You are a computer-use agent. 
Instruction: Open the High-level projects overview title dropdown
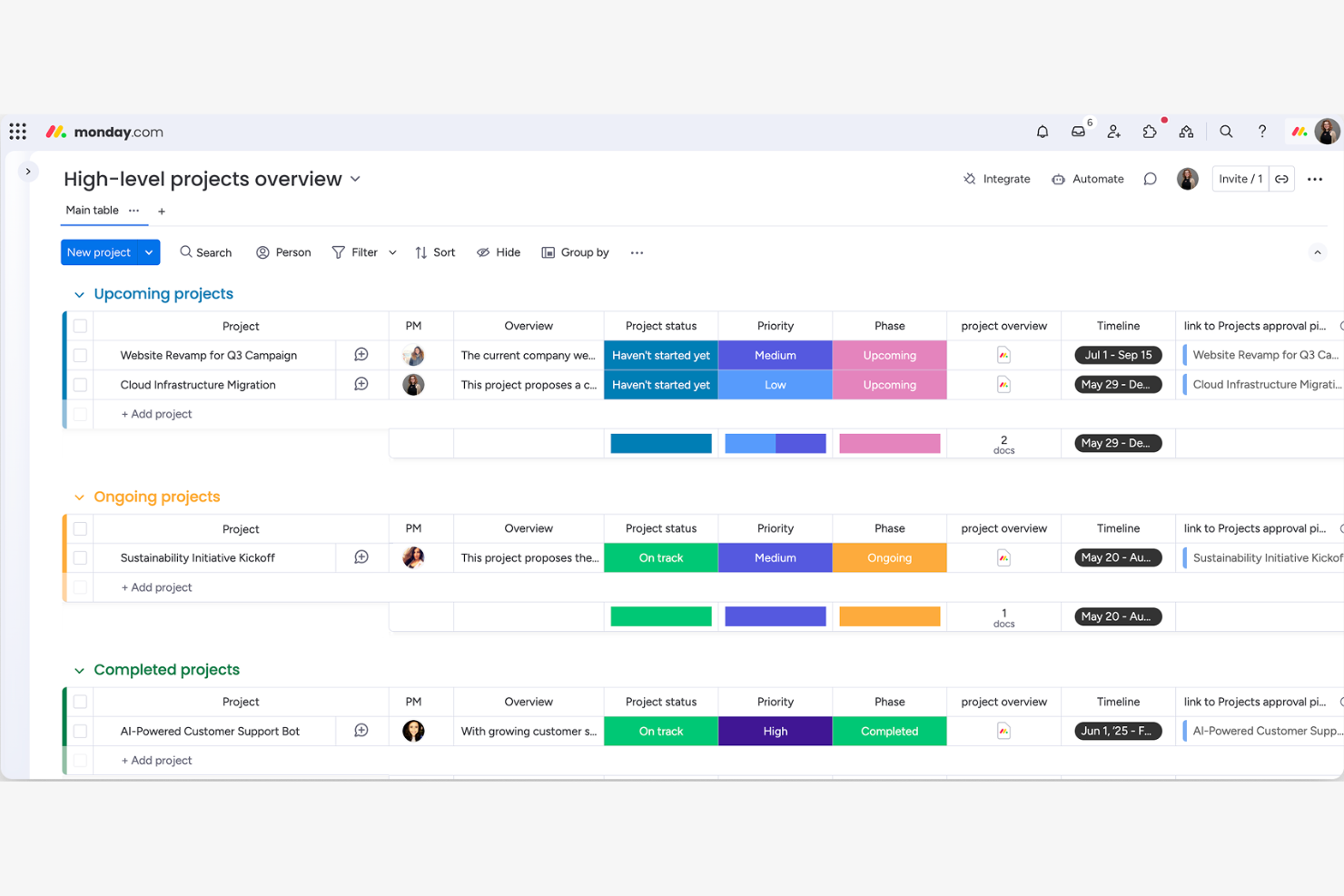pyautogui.click(x=355, y=179)
